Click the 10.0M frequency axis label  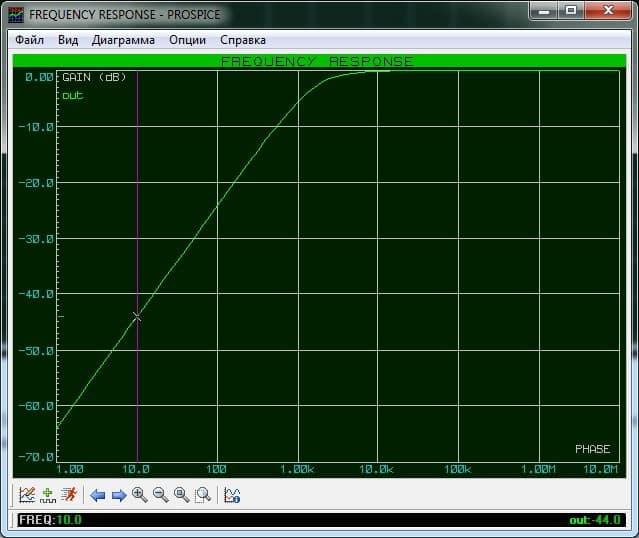click(601, 469)
